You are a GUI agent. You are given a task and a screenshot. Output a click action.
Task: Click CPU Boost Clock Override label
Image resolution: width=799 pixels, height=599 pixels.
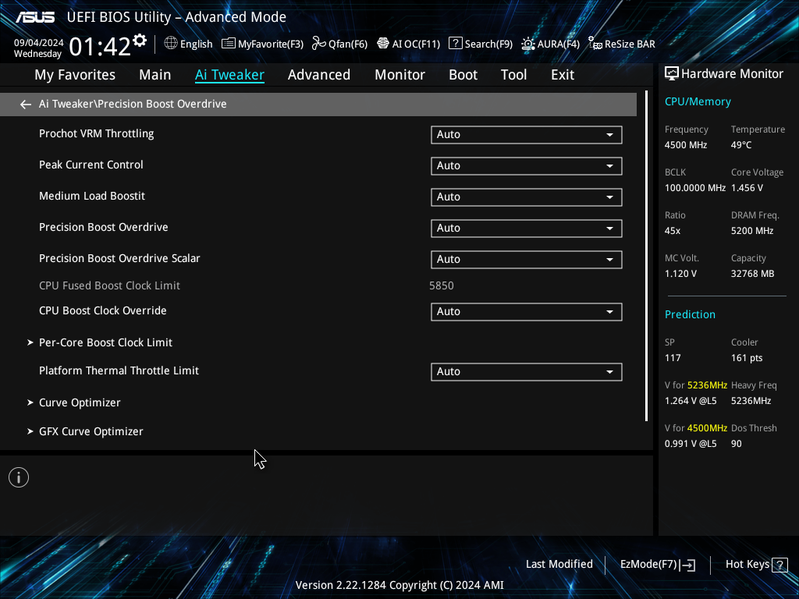tap(102, 311)
